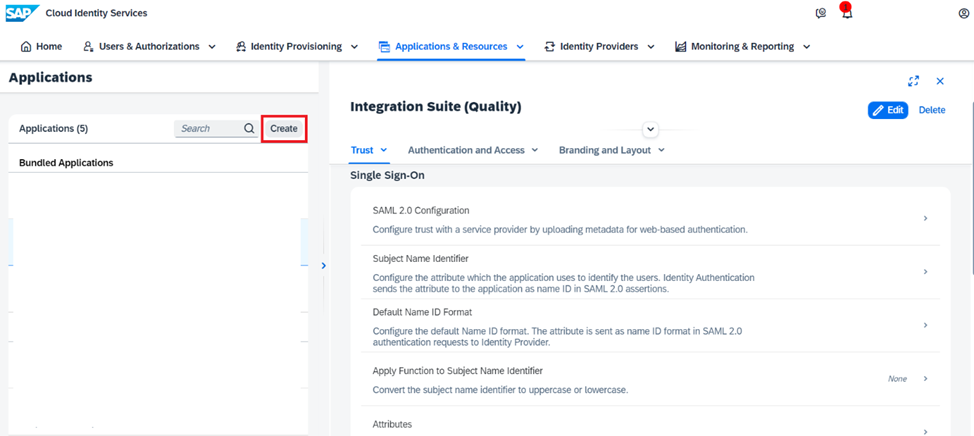Click the Integration Suite (Quality) title
This screenshot has height=436, width=974.
436,107
